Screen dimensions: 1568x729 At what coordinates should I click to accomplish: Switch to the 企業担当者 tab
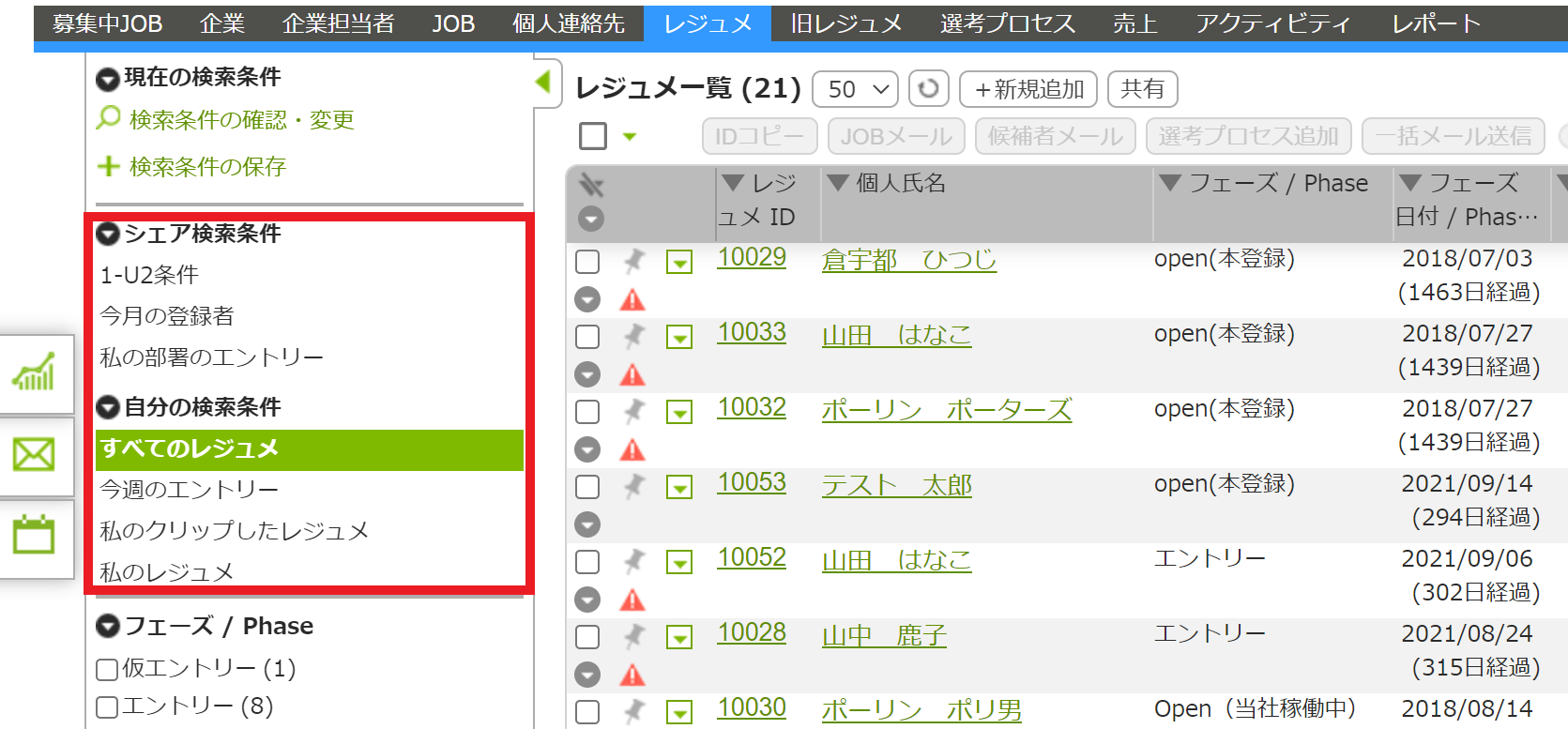click(339, 23)
